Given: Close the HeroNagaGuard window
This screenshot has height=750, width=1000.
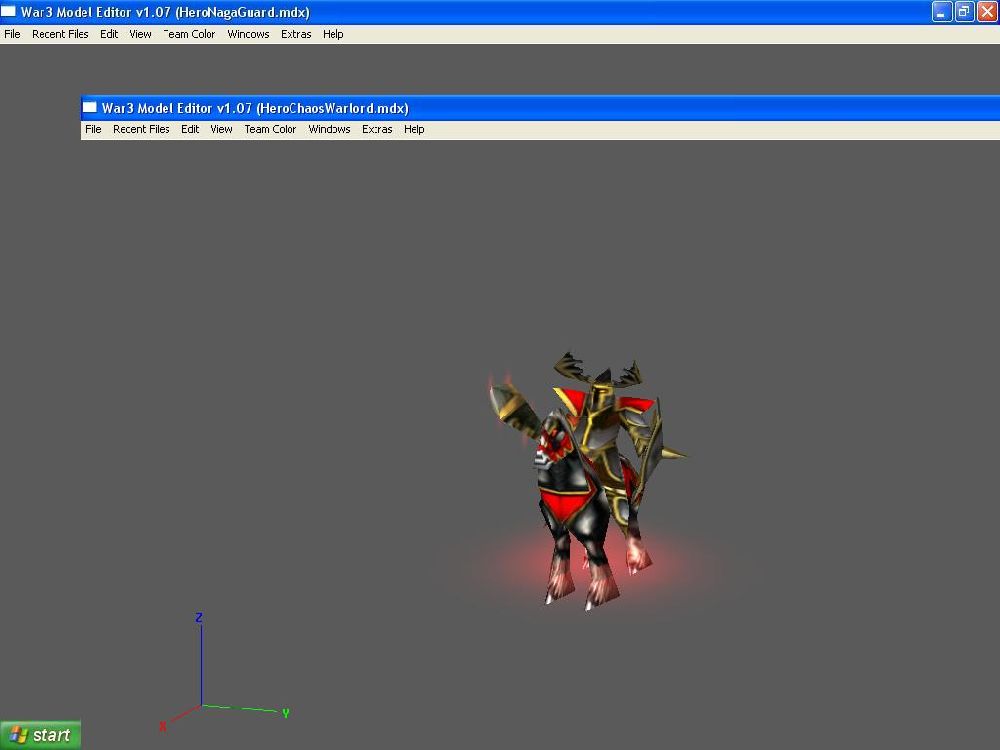Looking at the screenshot, I should [x=987, y=11].
